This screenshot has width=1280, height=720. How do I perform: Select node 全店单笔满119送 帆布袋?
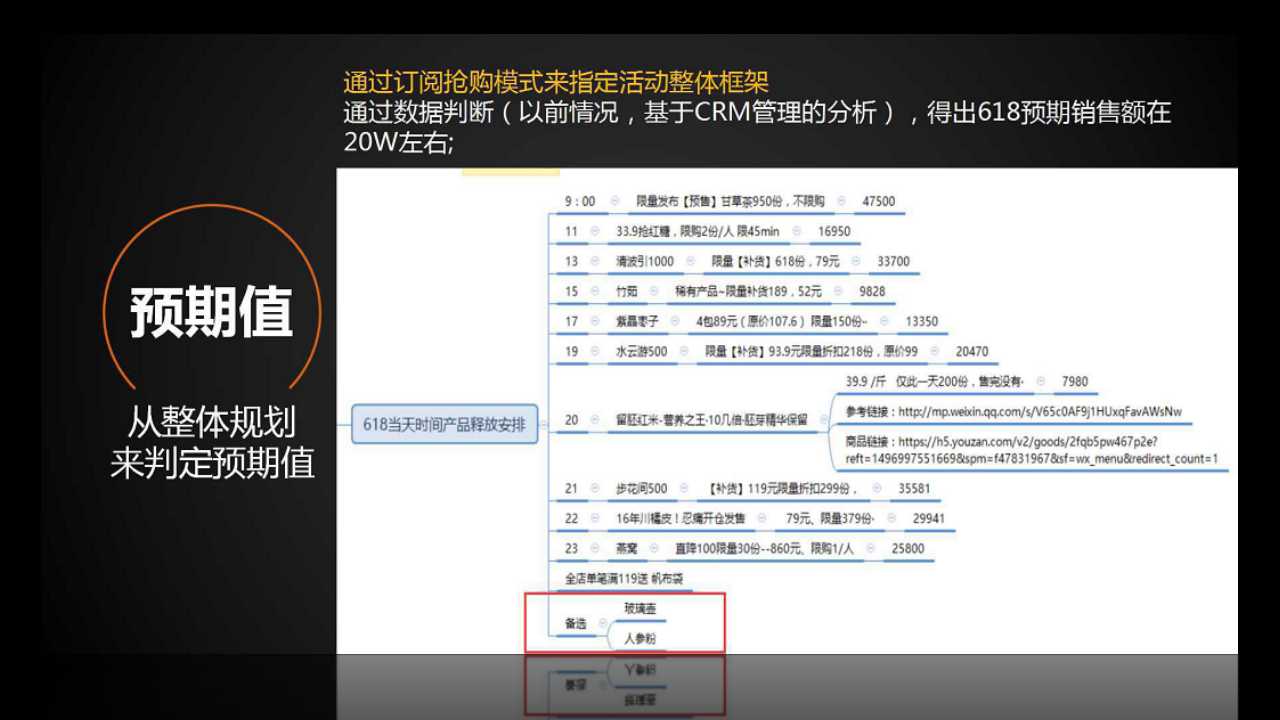(623, 579)
